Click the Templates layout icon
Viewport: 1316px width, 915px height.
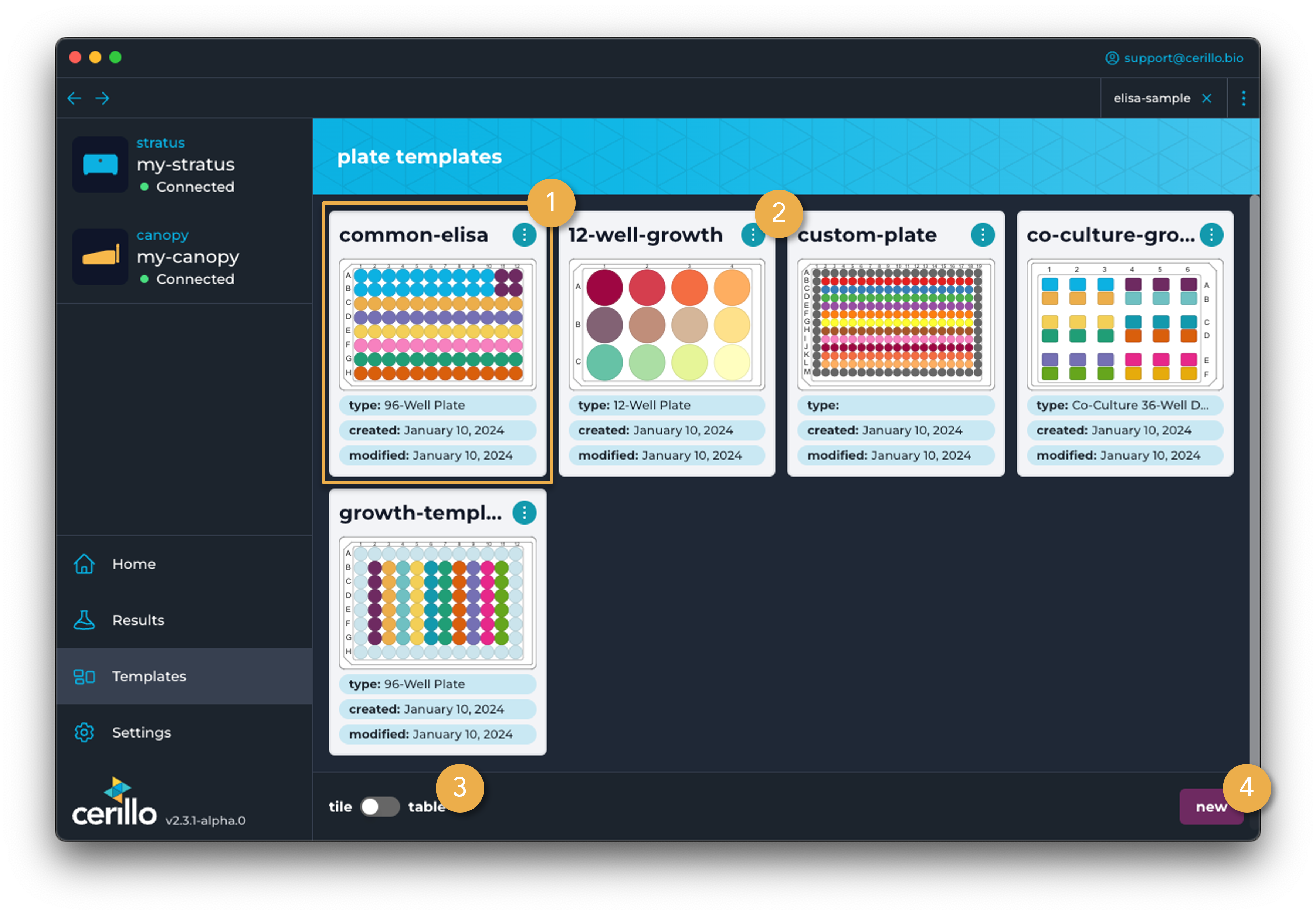pyautogui.click(x=84, y=677)
